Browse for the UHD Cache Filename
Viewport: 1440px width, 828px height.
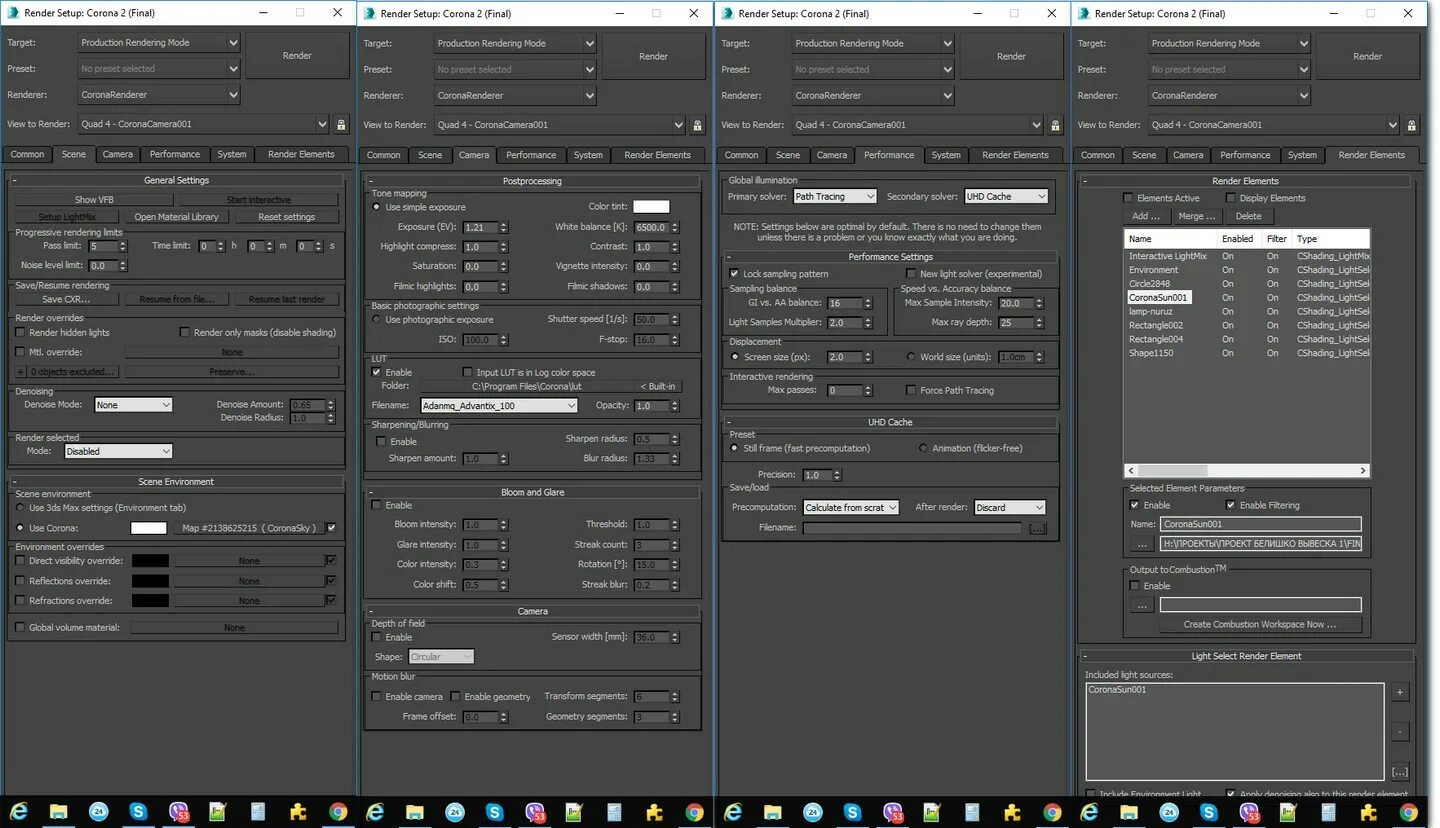click(x=1037, y=528)
